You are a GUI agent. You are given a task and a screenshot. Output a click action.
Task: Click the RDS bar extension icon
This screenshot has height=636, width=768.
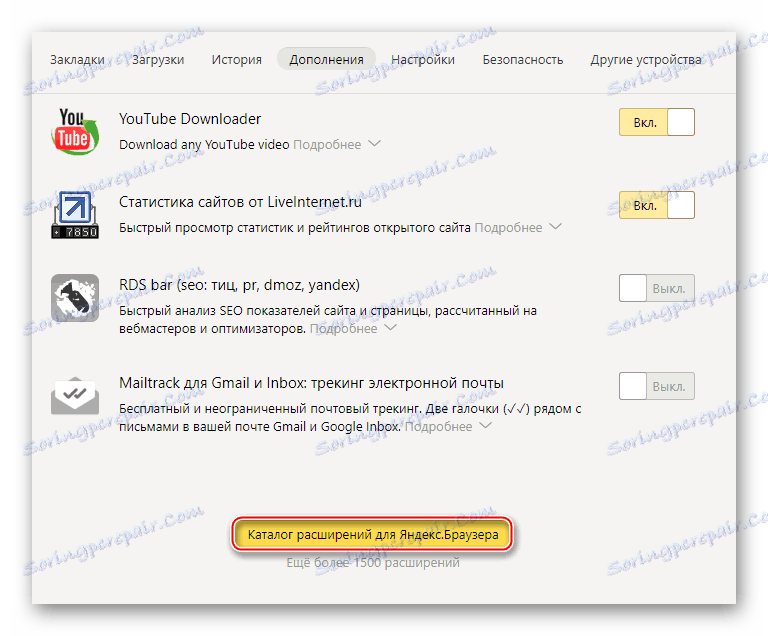(x=75, y=298)
